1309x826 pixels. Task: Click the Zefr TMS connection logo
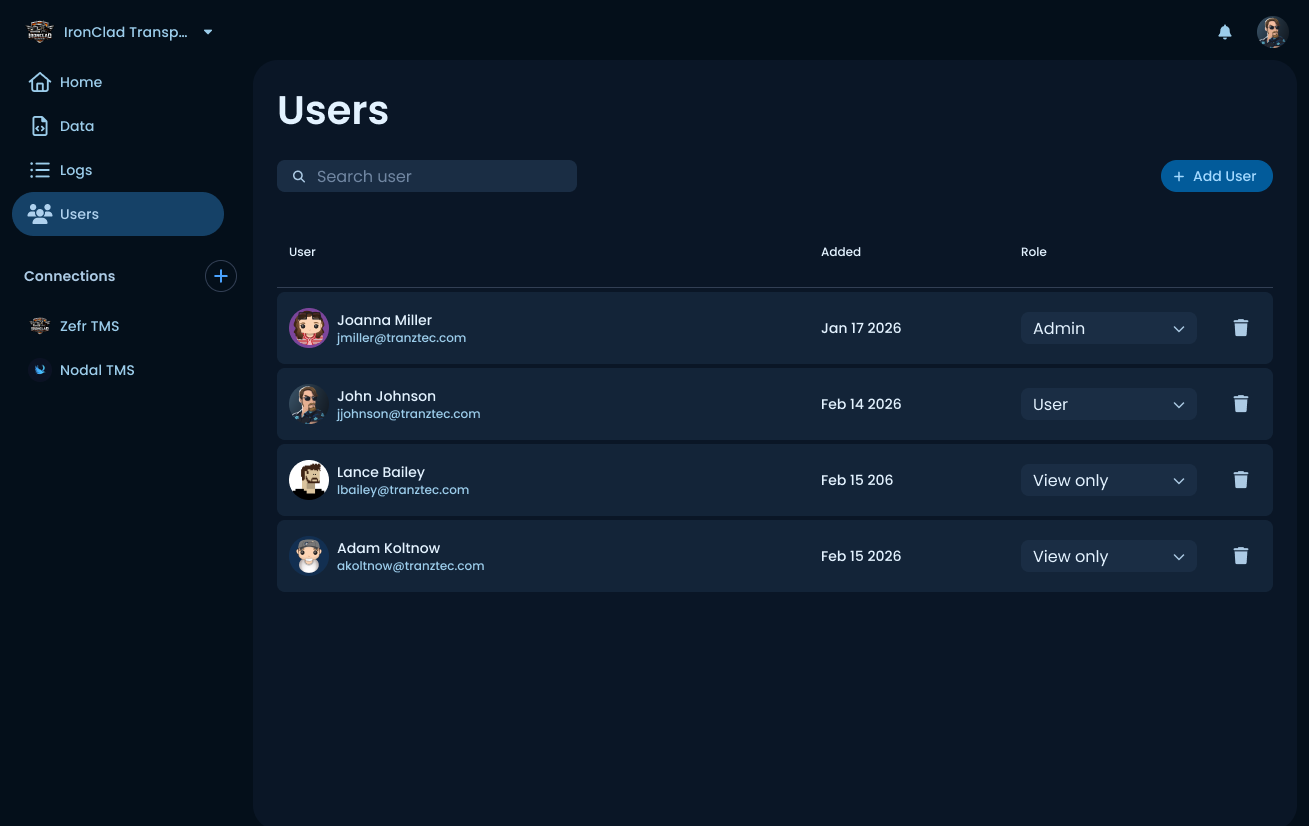point(40,326)
